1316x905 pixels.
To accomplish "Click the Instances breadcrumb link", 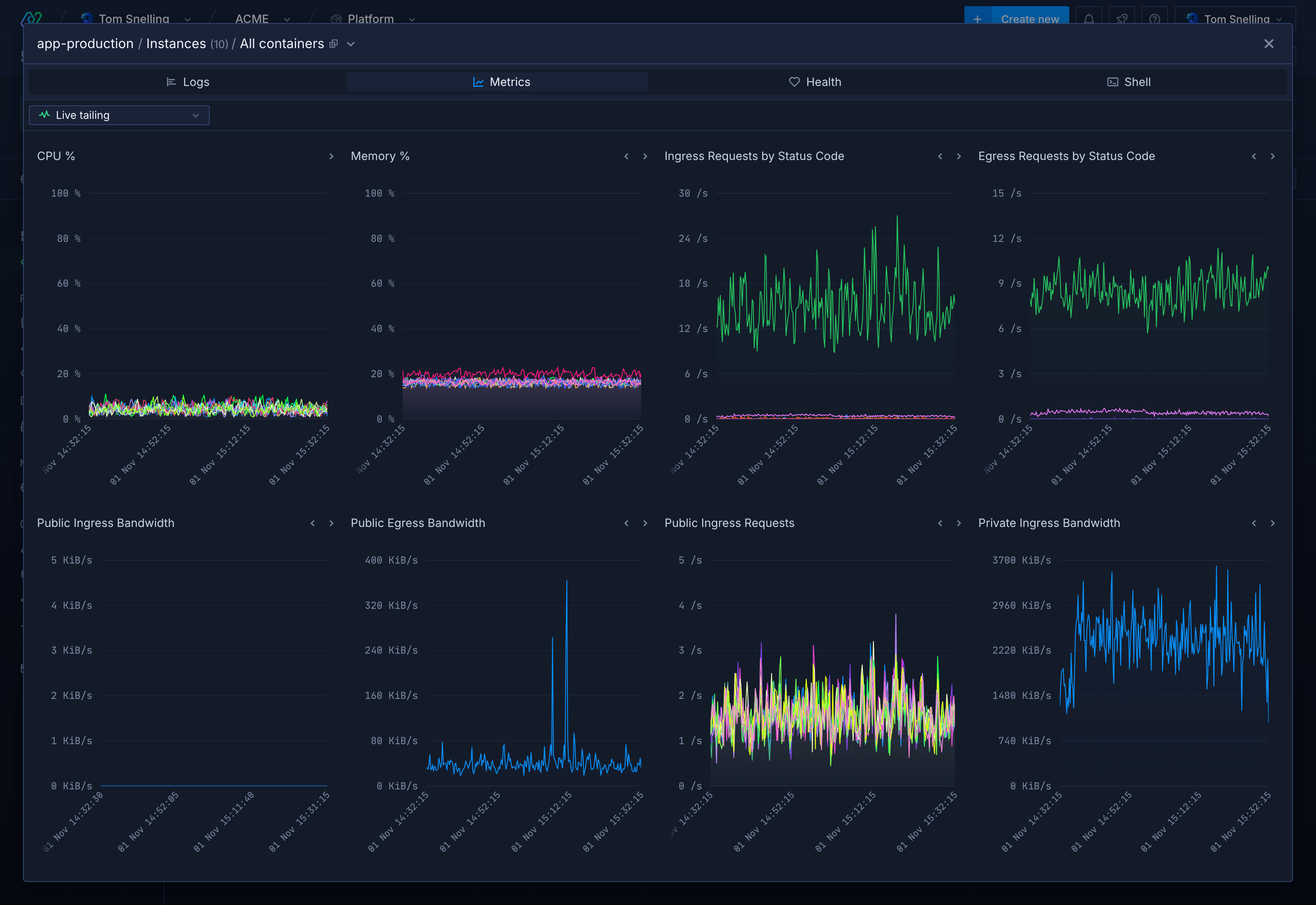I will pyautogui.click(x=176, y=44).
